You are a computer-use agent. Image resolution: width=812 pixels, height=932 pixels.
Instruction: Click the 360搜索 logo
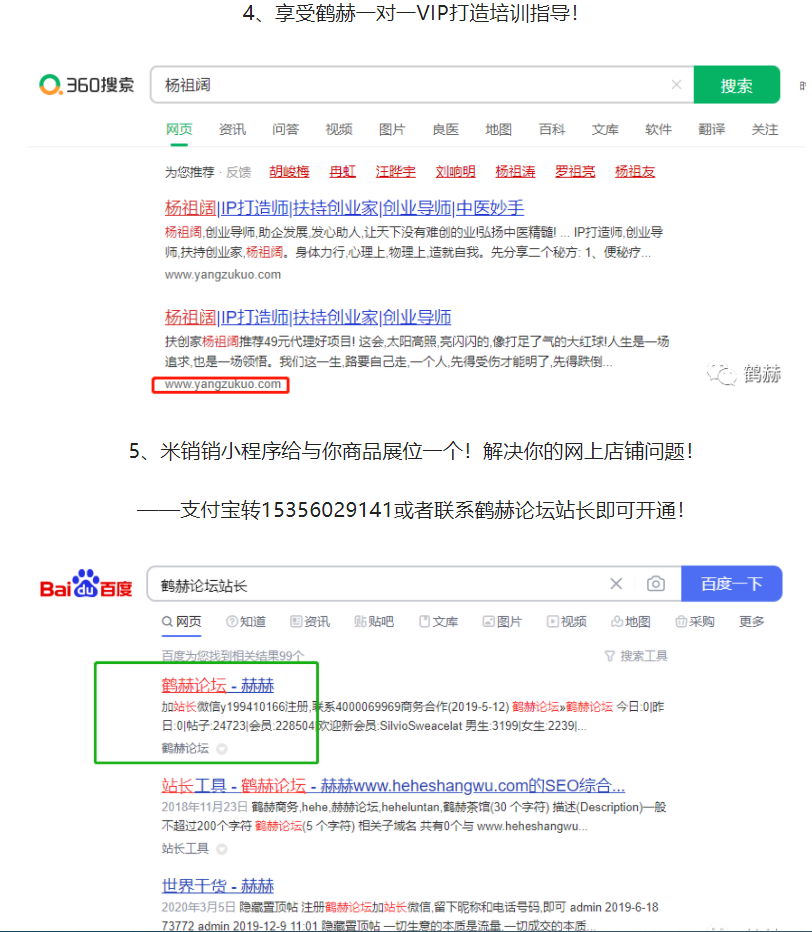86,85
